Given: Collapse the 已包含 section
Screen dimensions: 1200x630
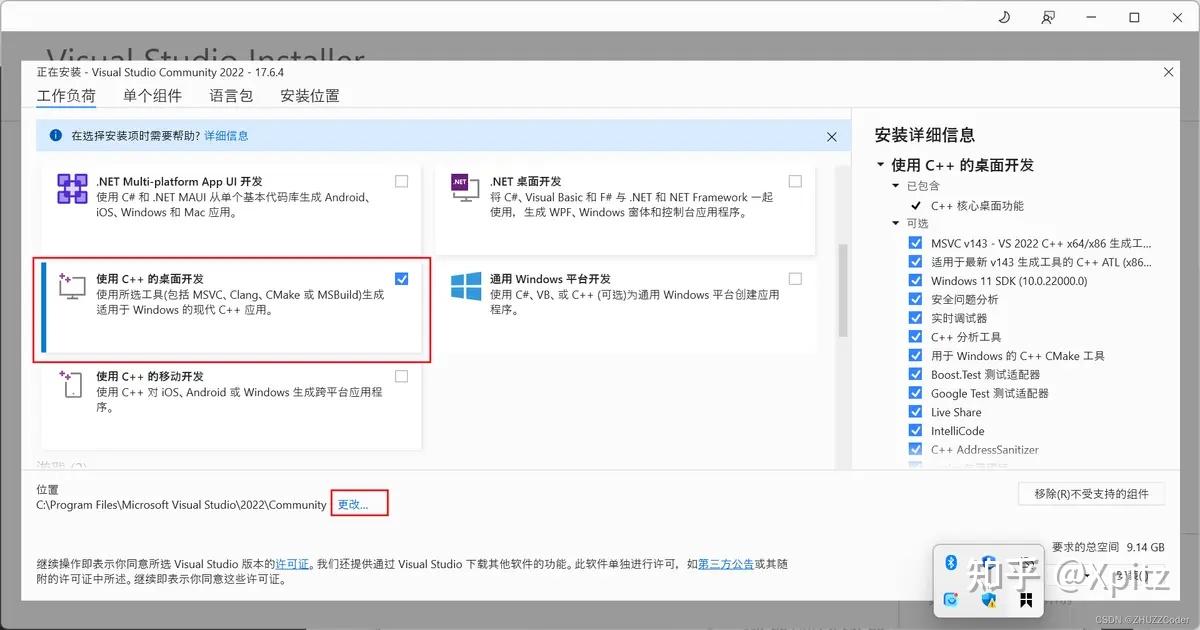Looking at the screenshot, I should tap(895, 185).
